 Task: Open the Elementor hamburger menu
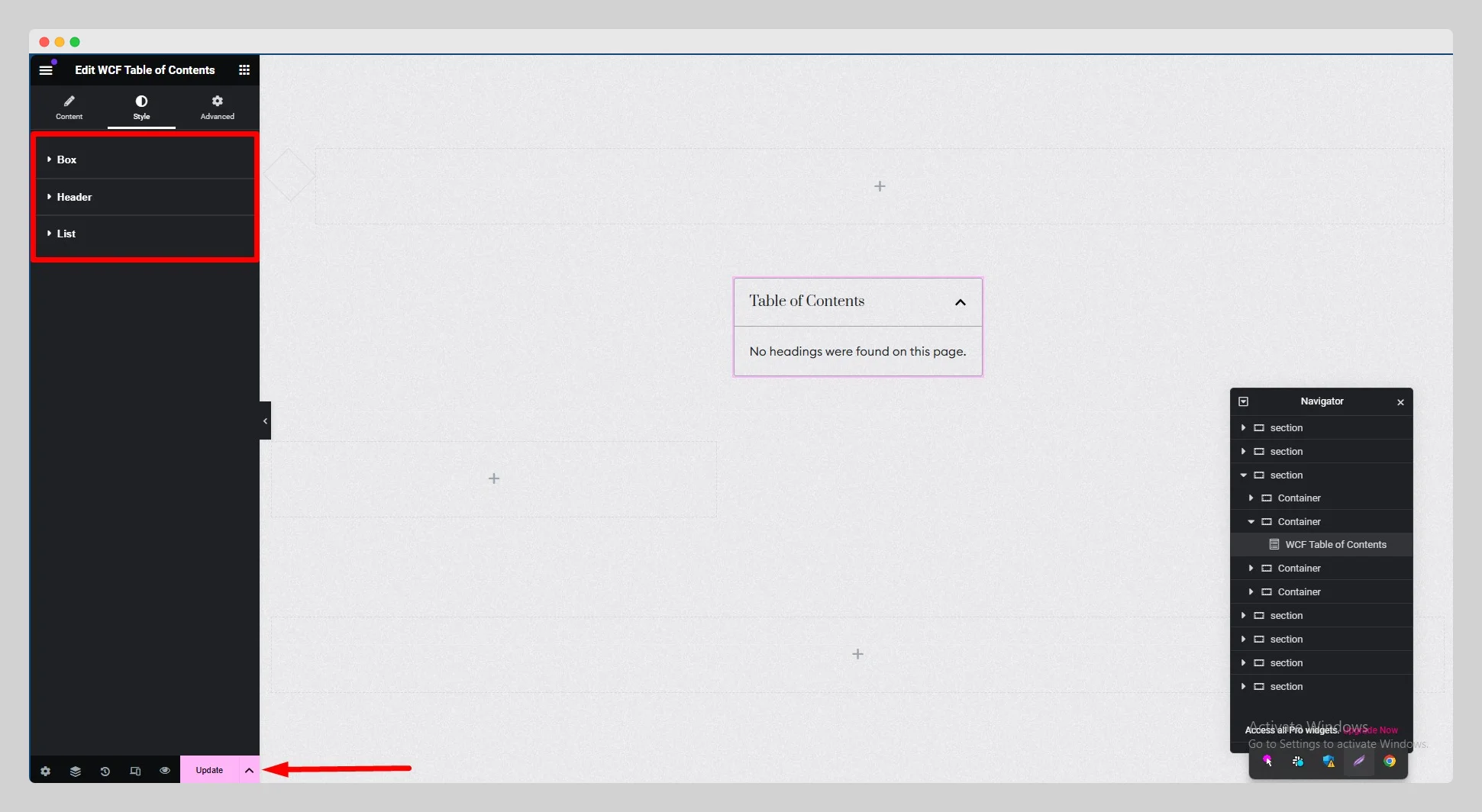[x=46, y=70]
